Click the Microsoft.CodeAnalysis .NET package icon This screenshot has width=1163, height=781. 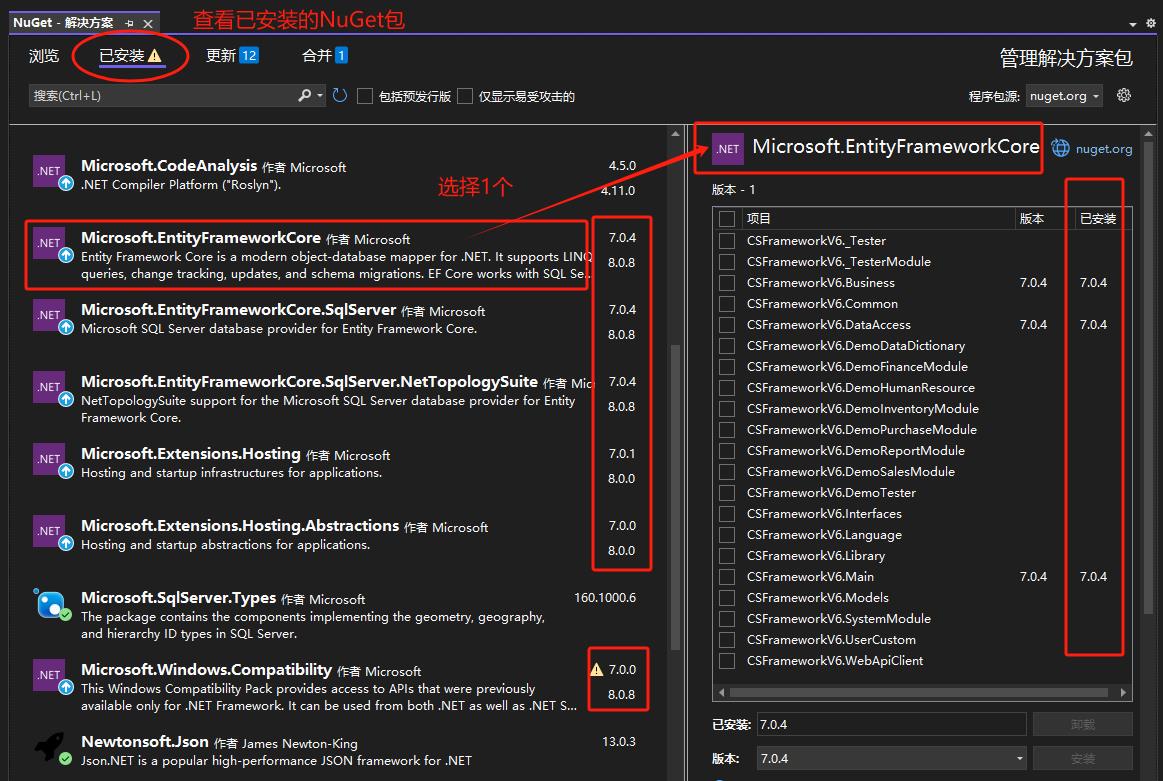(49, 171)
